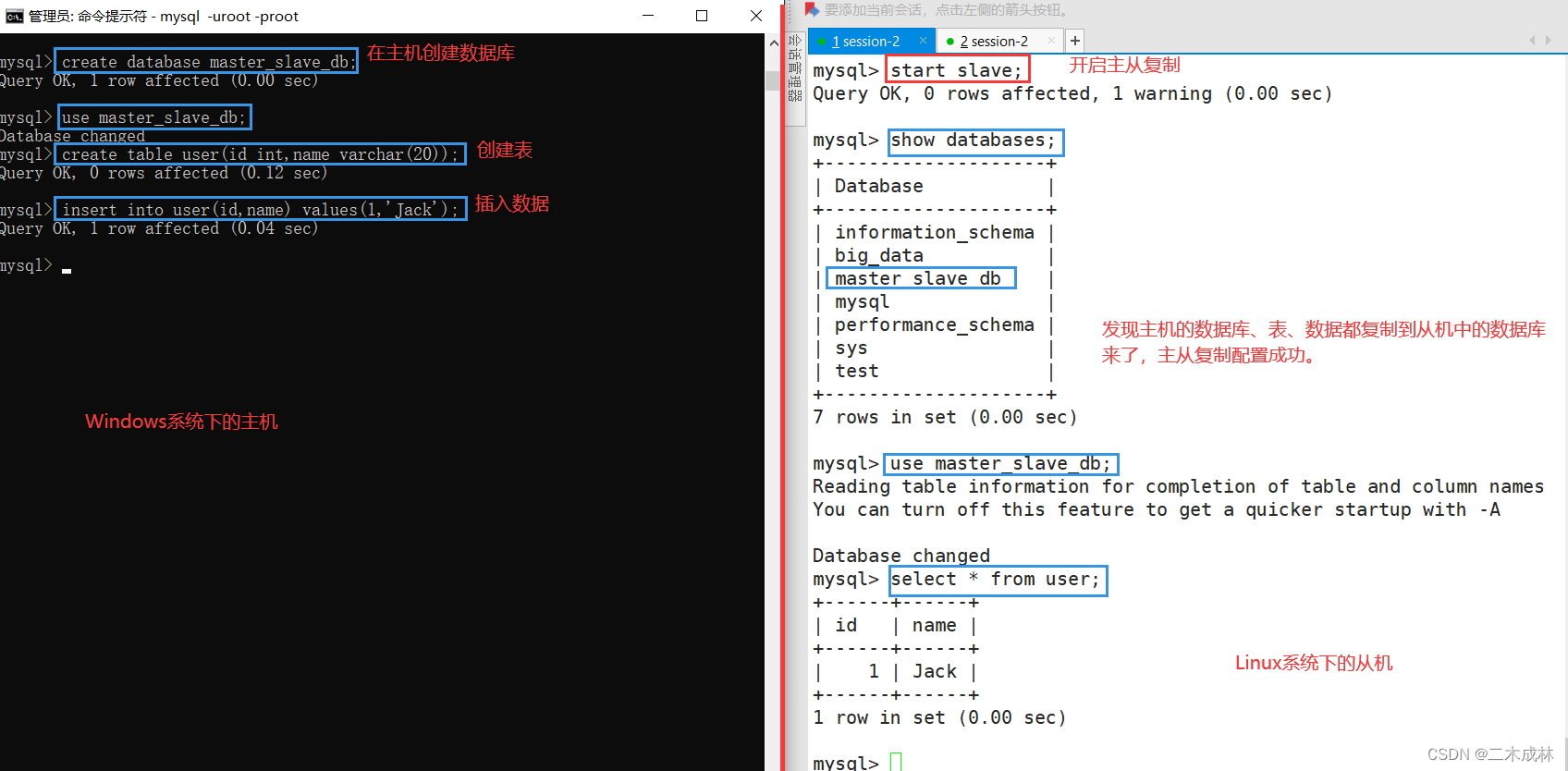The height and width of the screenshot is (771, 1568).
Task: Click the 'start slave;' command text
Action: [x=957, y=70]
